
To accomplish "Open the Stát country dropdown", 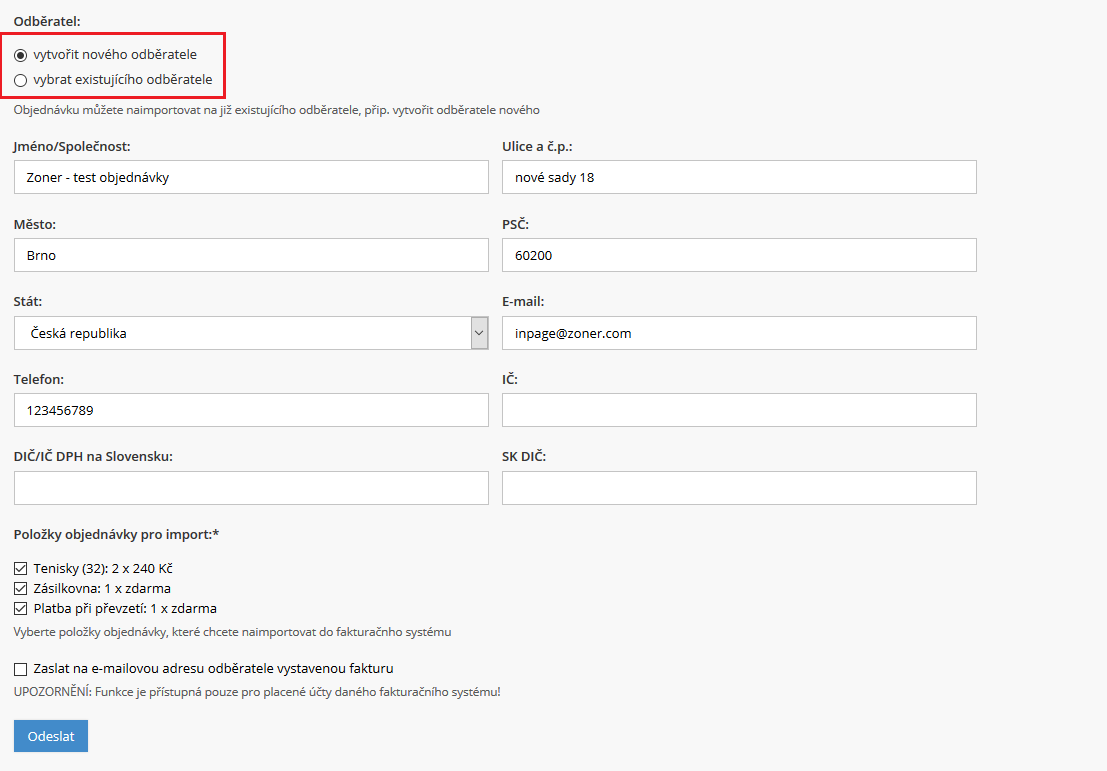I will pos(241,333).
